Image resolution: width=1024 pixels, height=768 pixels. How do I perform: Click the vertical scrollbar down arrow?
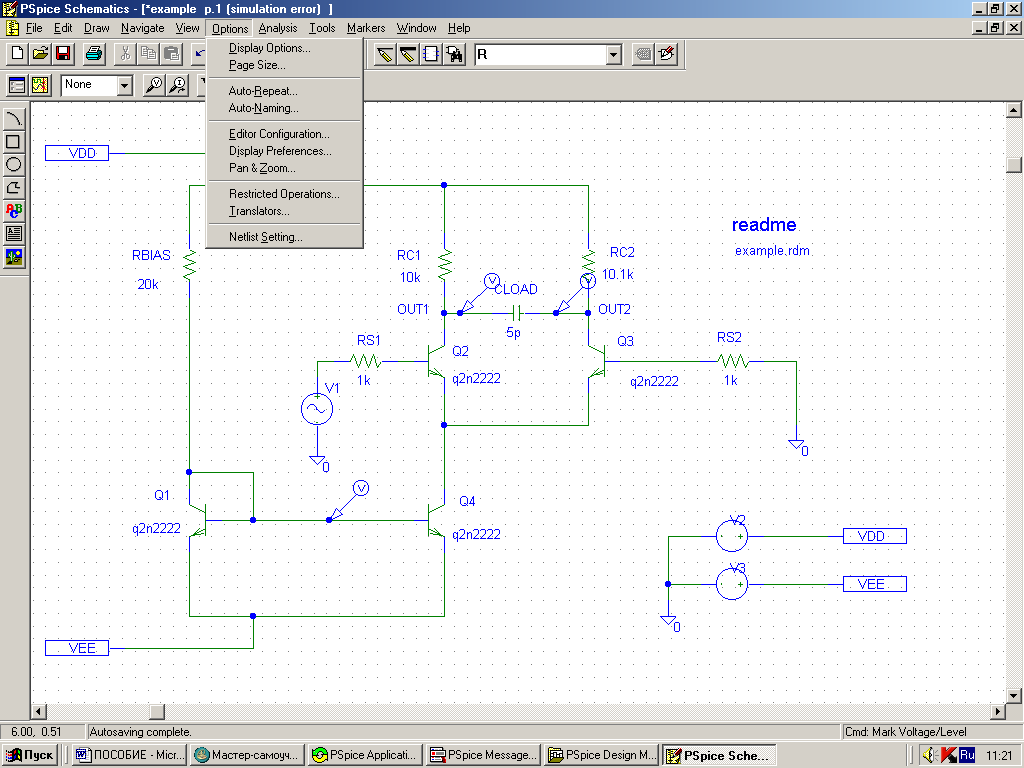point(1014,695)
